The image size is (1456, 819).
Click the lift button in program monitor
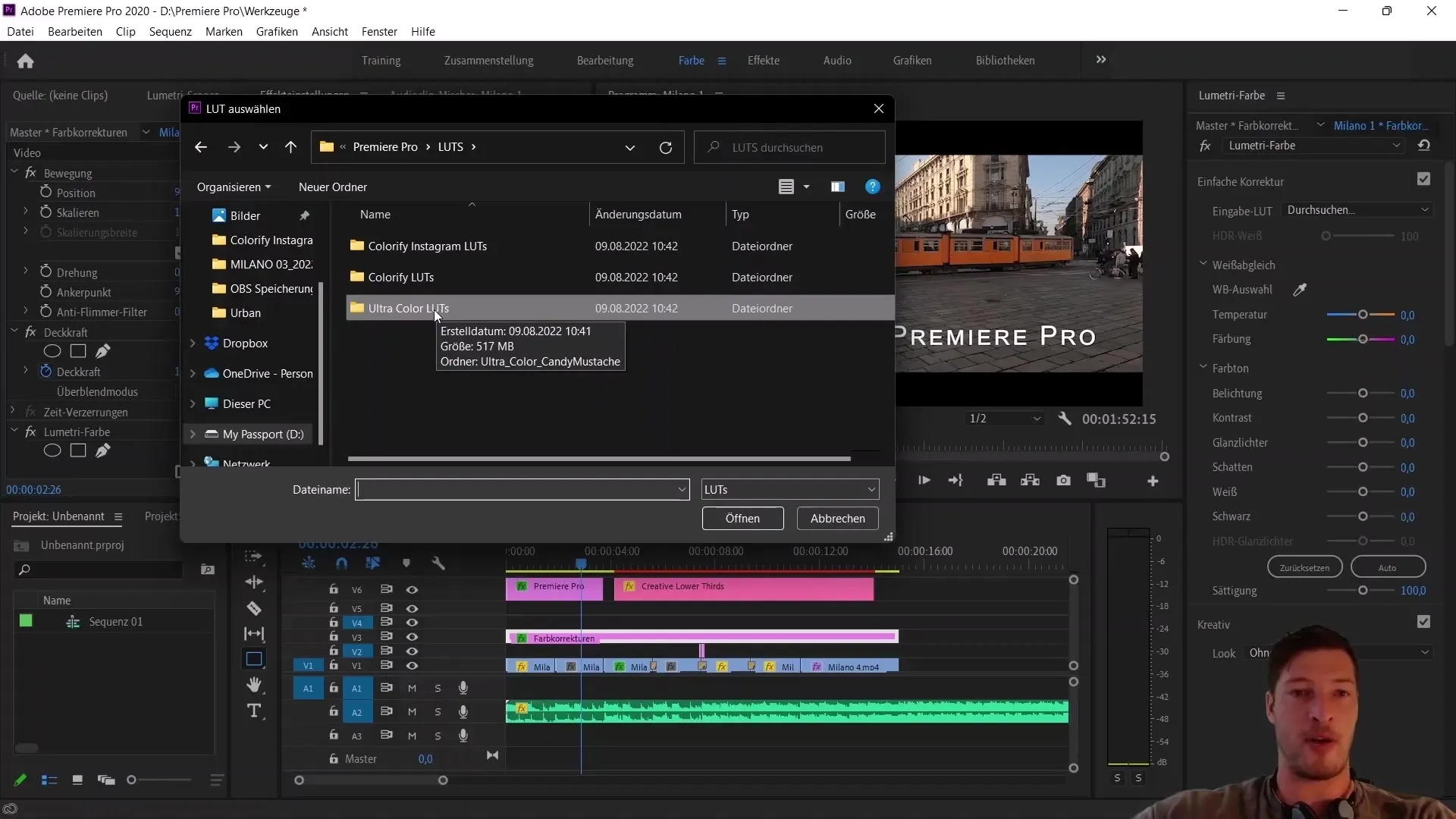click(x=996, y=481)
